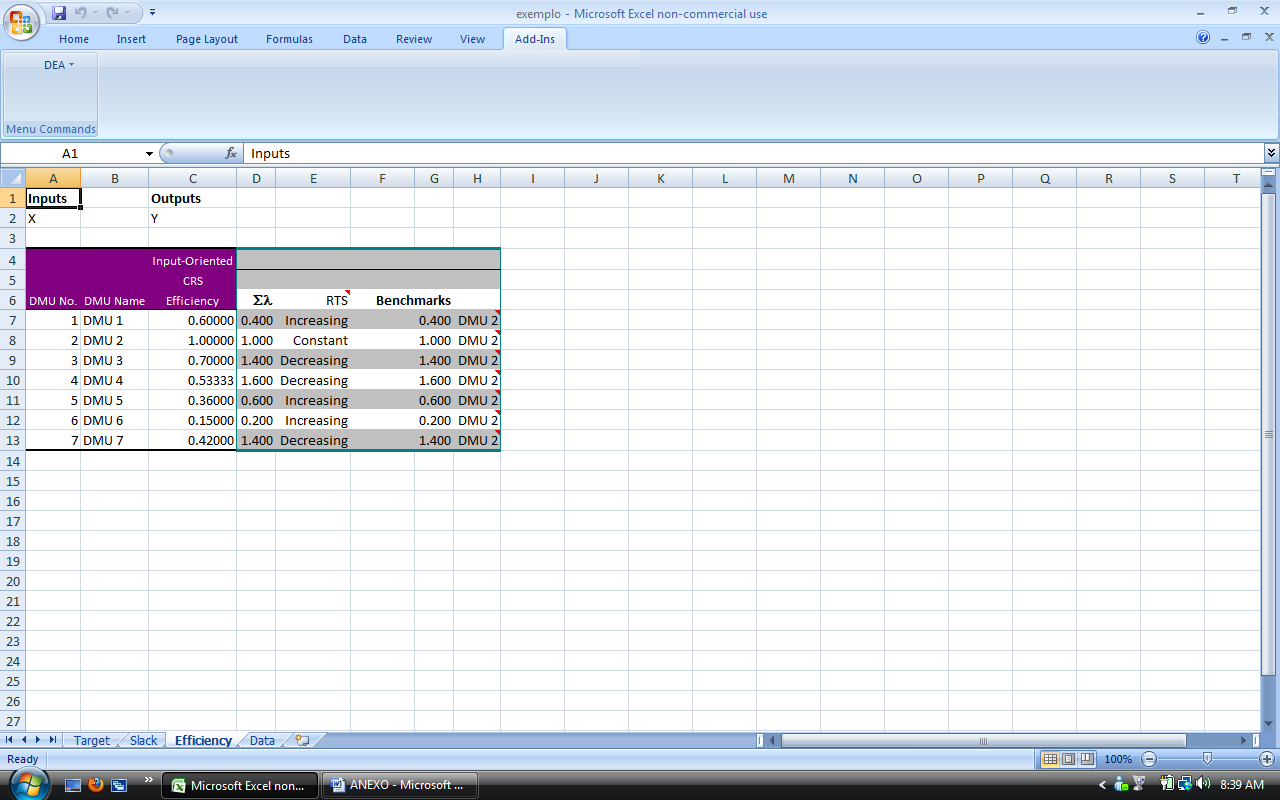Viewport: 1280px width, 800px height.
Task: Switch to the Target sheet tab
Action: pos(91,741)
